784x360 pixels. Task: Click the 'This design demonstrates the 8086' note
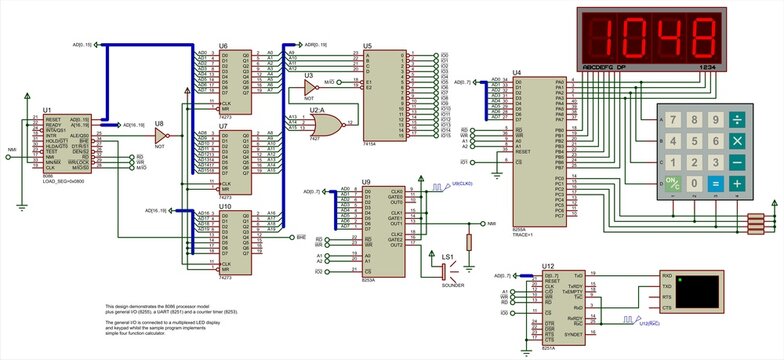click(x=158, y=306)
